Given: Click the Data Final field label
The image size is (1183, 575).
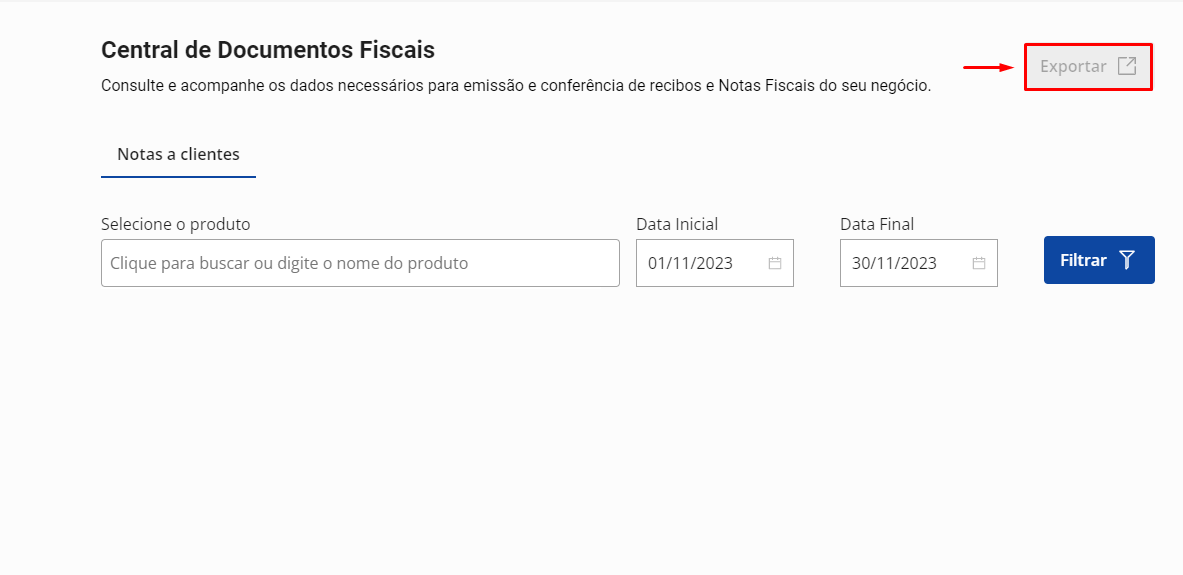Looking at the screenshot, I should tap(877, 224).
